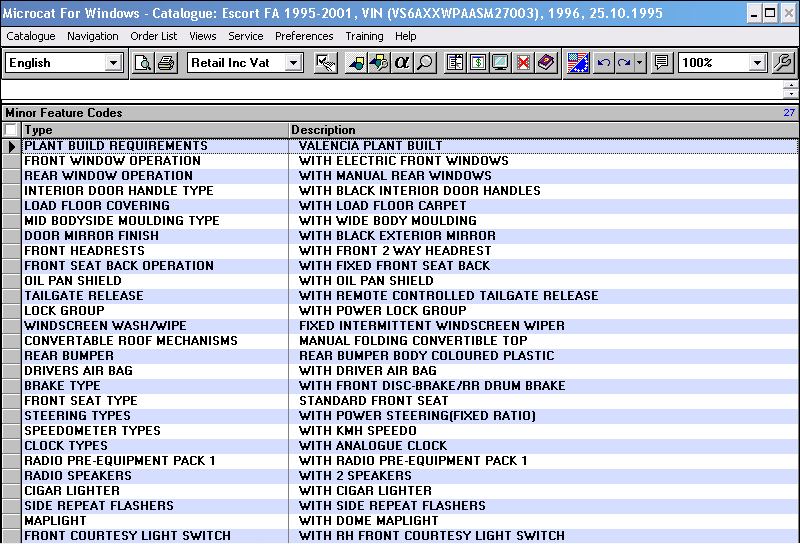Open the Retail Inc Vat price dropdown
The width and height of the screenshot is (800, 544).
[293, 63]
